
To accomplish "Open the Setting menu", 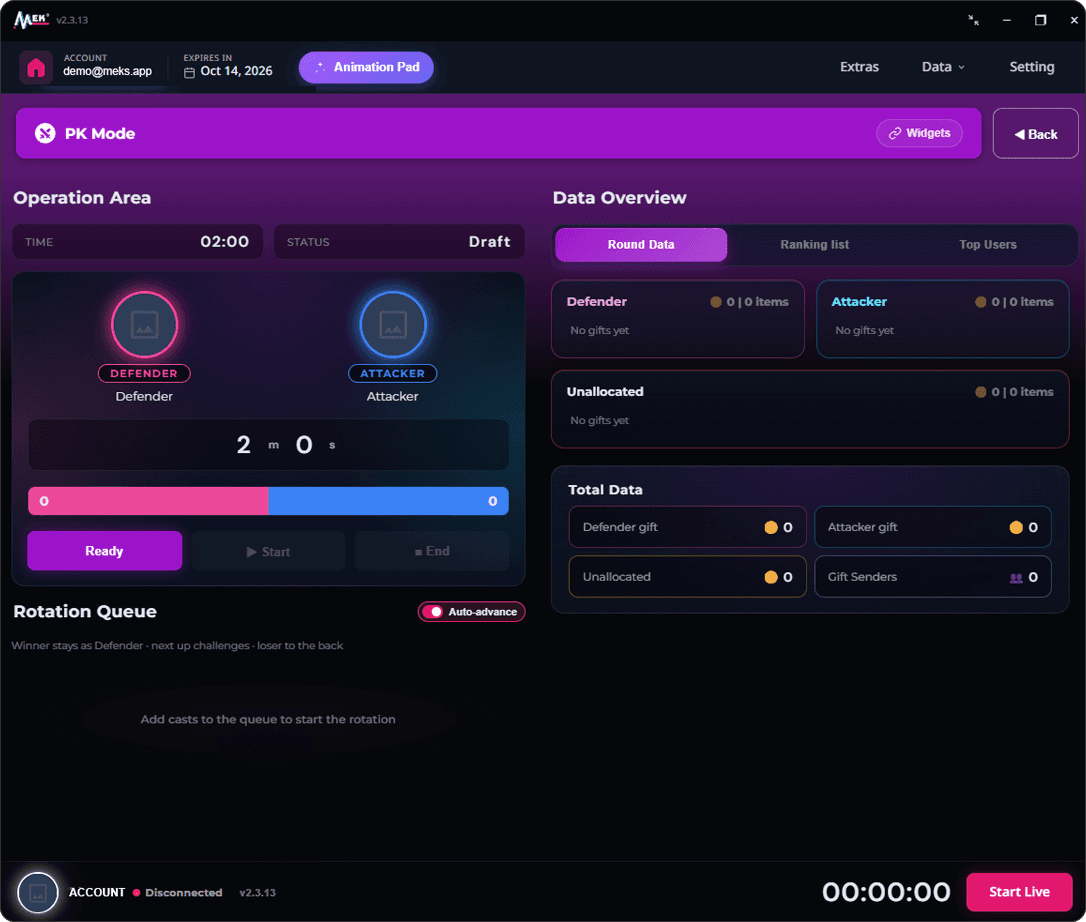I will click(x=1031, y=67).
